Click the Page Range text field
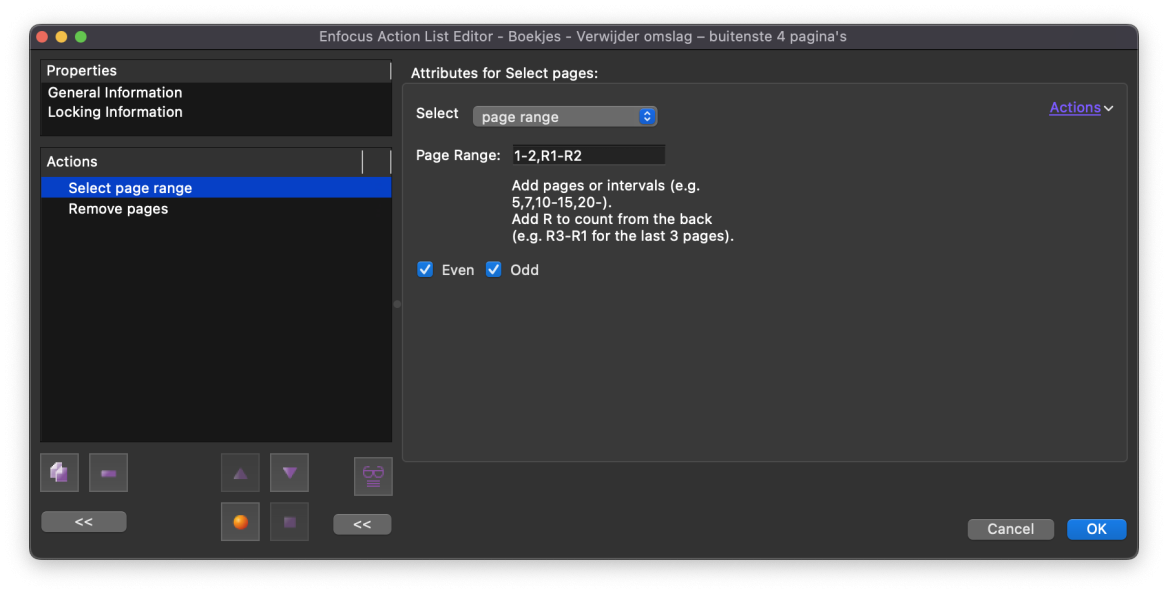Screen dimensions: 1168x594 [x=587, y=156]
